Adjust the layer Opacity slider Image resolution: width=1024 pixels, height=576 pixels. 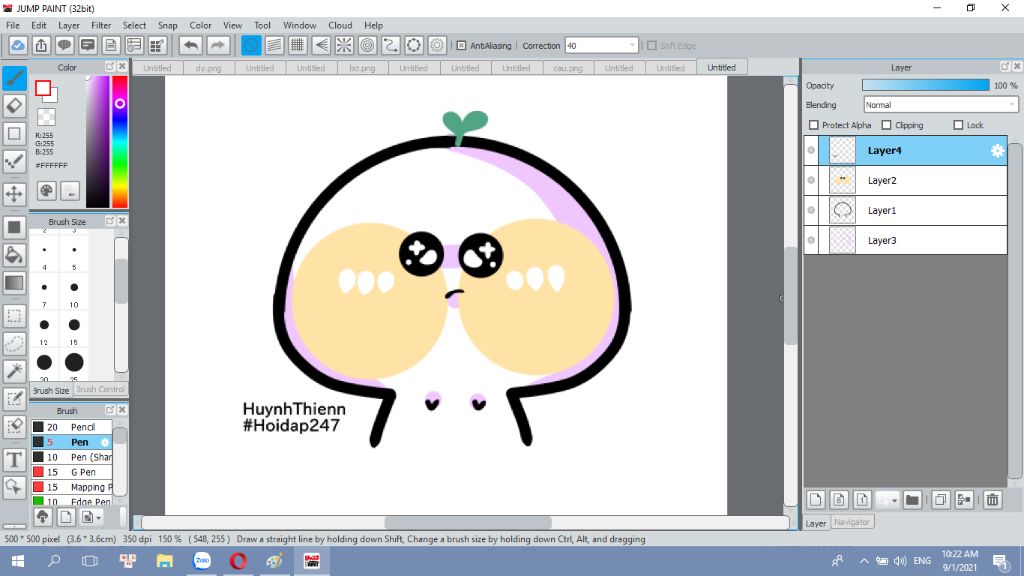(925, 86)
